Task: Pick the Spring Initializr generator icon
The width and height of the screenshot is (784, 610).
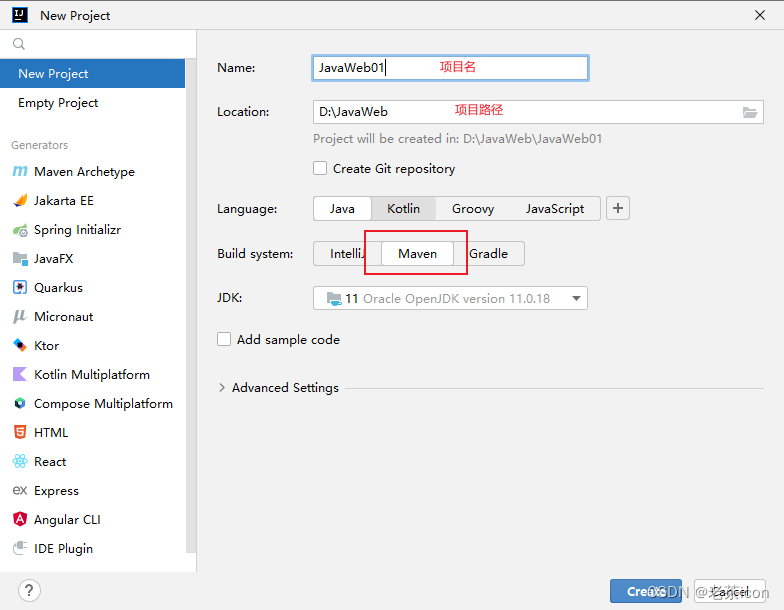Action: coord(20,230)
